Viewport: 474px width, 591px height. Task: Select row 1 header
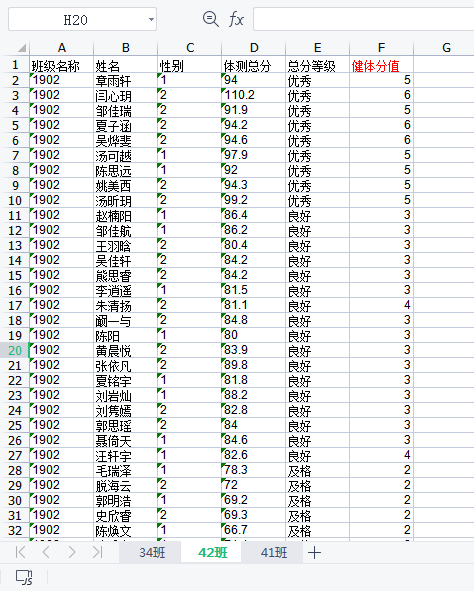[15, 65]
